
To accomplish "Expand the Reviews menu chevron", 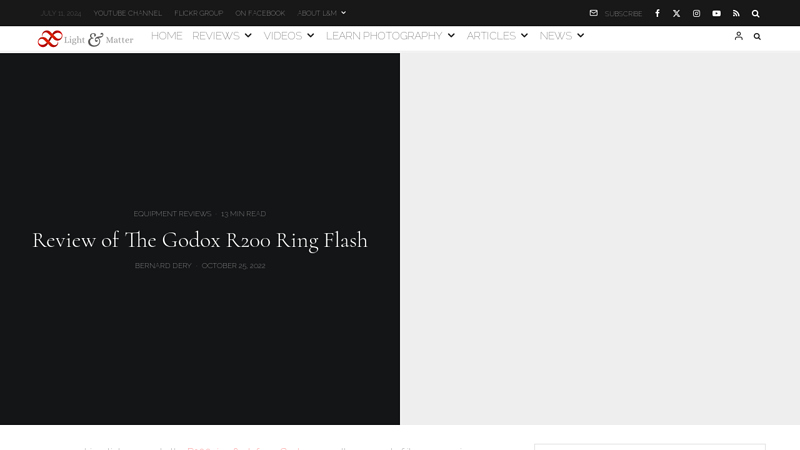I will pos(248,36).
